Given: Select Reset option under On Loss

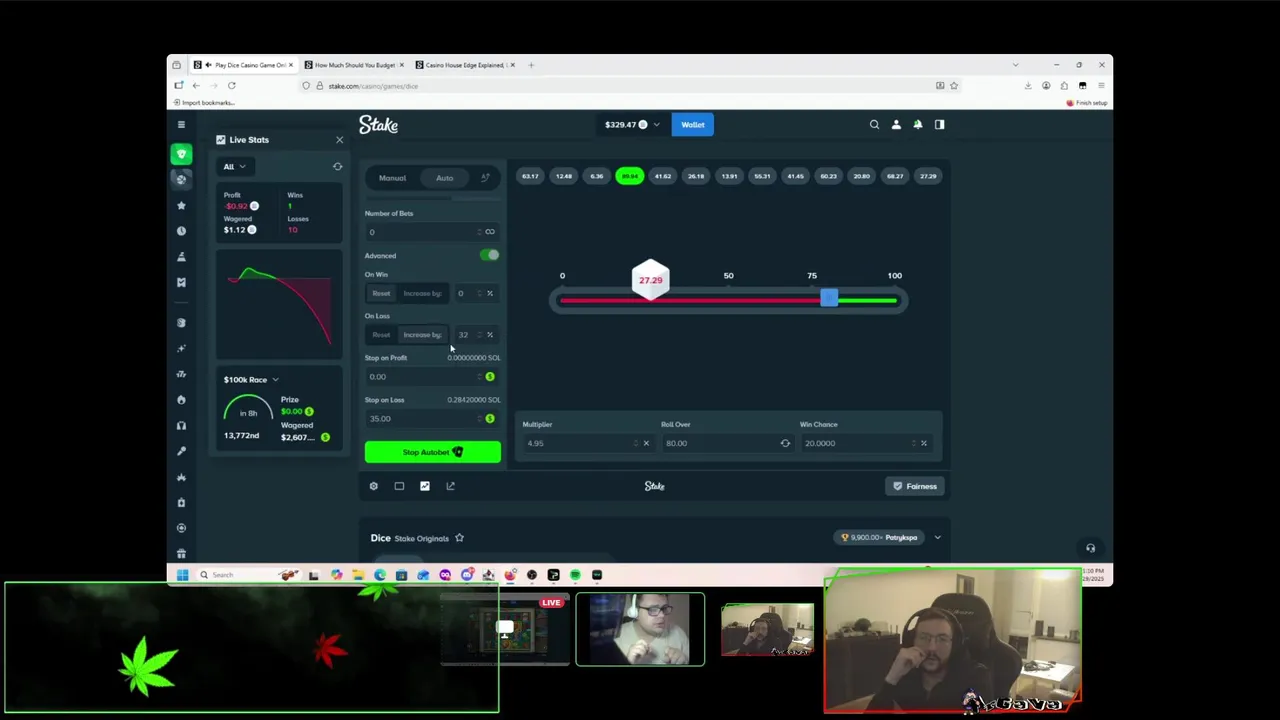Looking at the screenshot, I should click(x=381, y=335).
